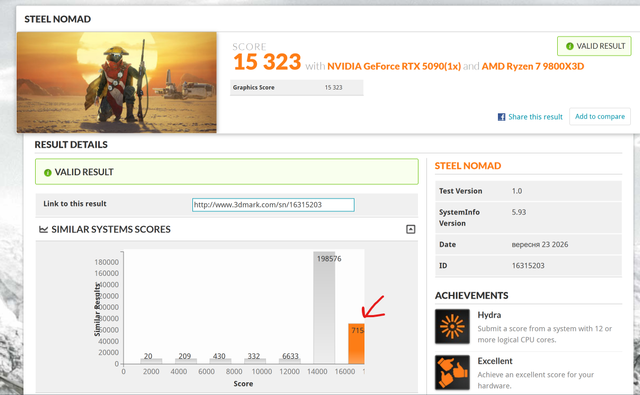640x395 pixels.
Task: Click the Excellent achievement title
Action: click(495, 361)
